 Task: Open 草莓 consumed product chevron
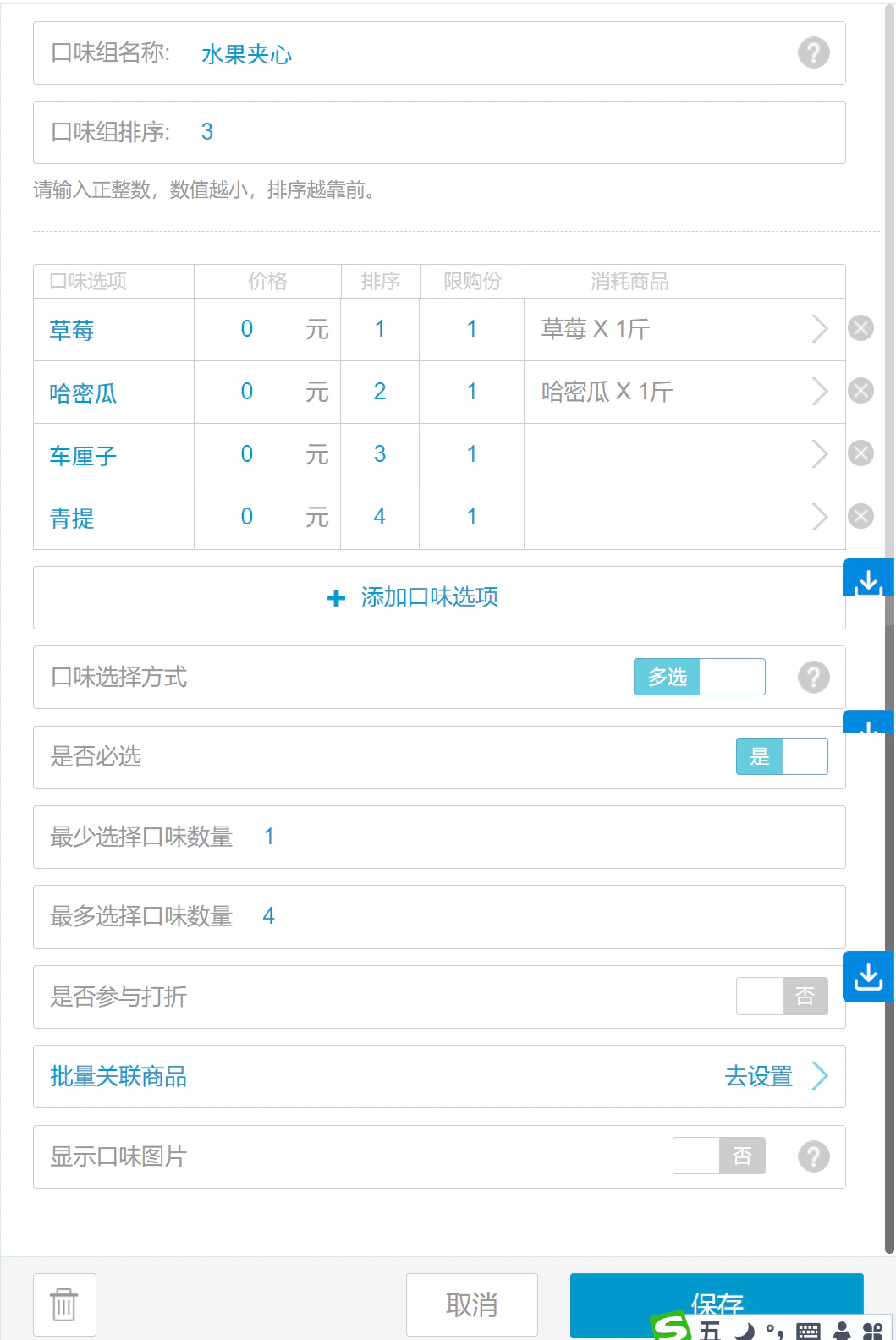[819, 328]
